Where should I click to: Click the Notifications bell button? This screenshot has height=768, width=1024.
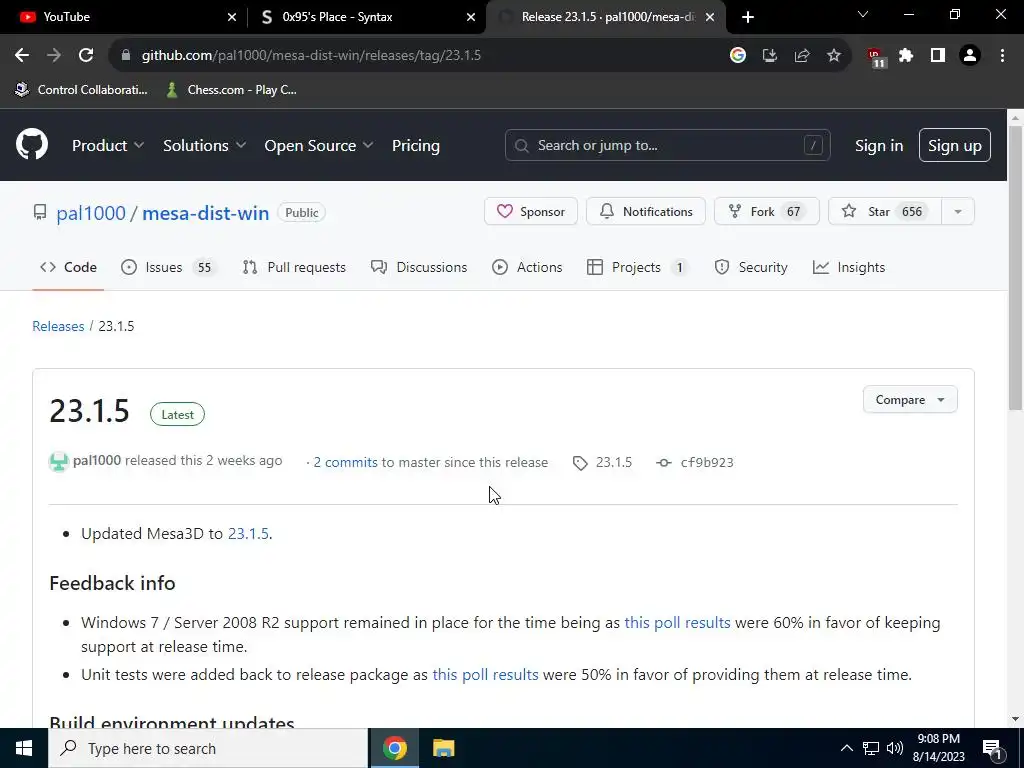pos(646,211)
